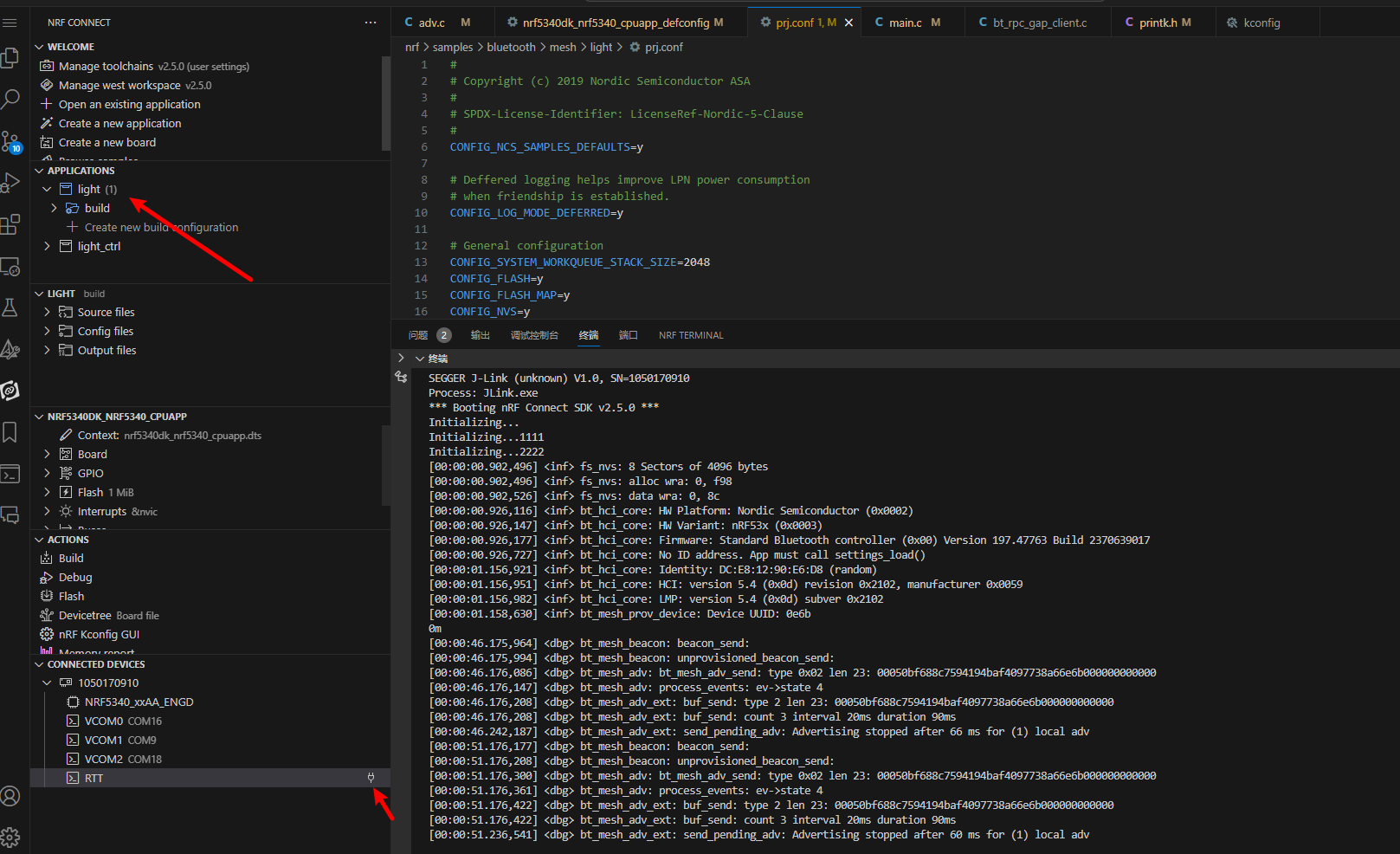Viewport: 1400px width, 854px height.
Task: Collapse the light application tree node
Action: [x=47, y=189]
